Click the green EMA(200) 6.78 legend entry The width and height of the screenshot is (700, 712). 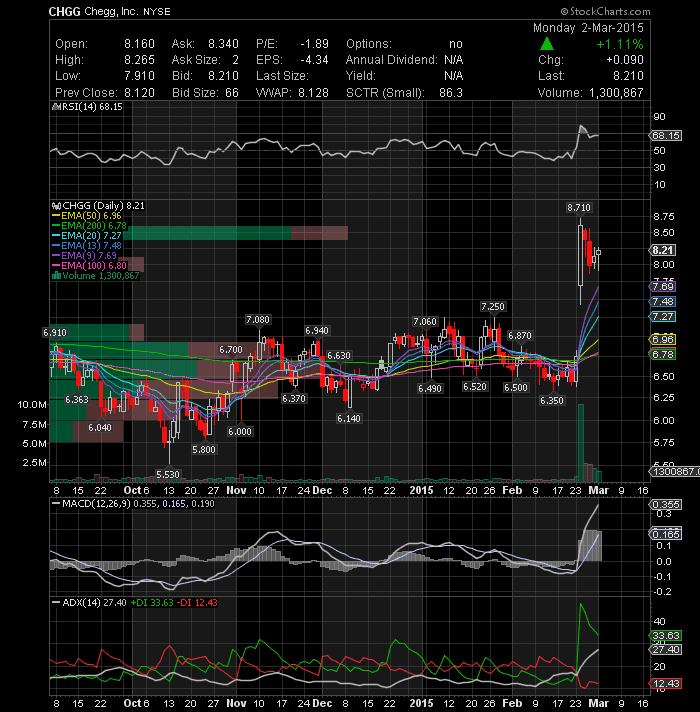89,226
